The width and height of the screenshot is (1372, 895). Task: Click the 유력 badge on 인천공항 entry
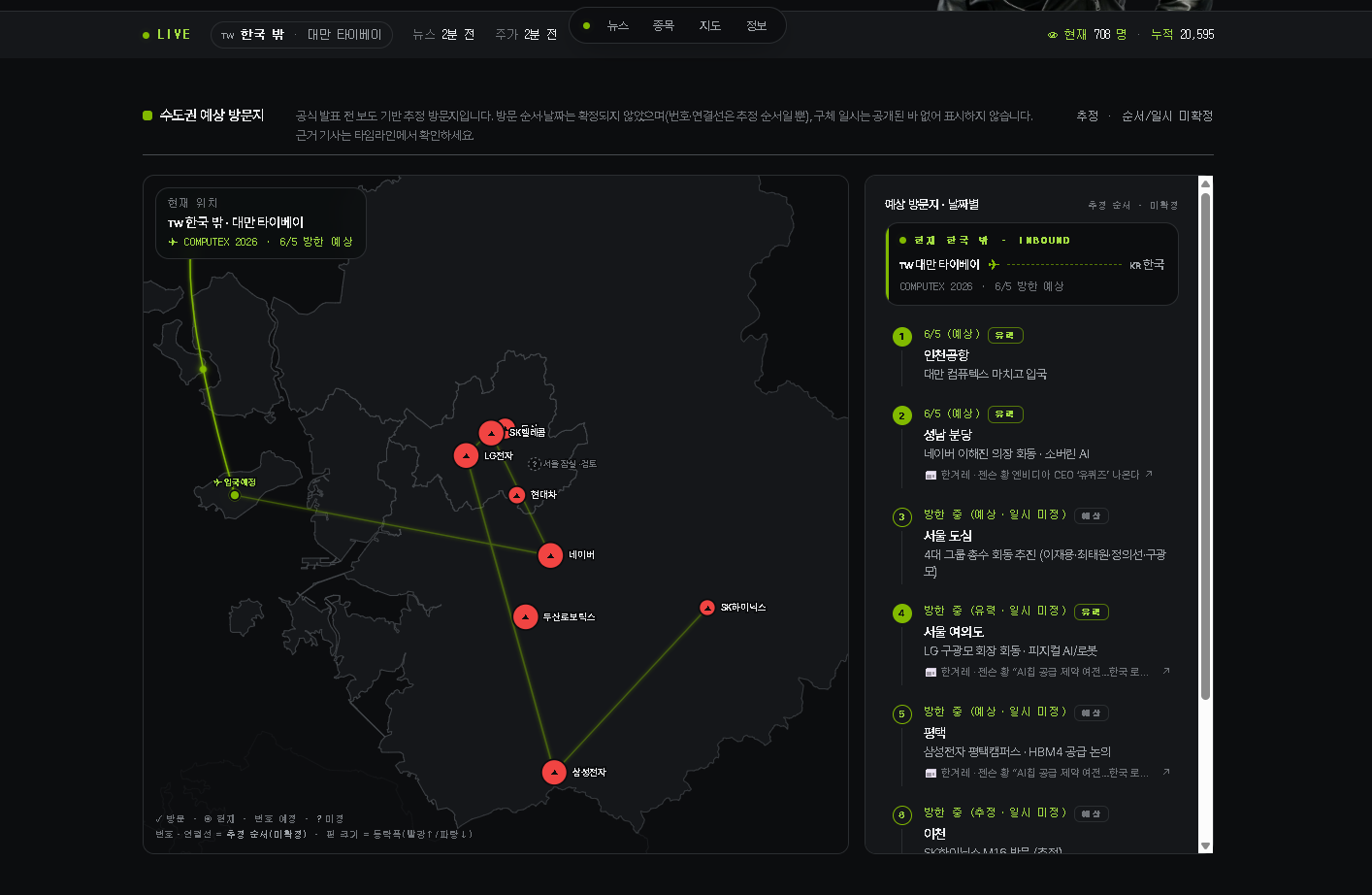(x=1005, y=335)
